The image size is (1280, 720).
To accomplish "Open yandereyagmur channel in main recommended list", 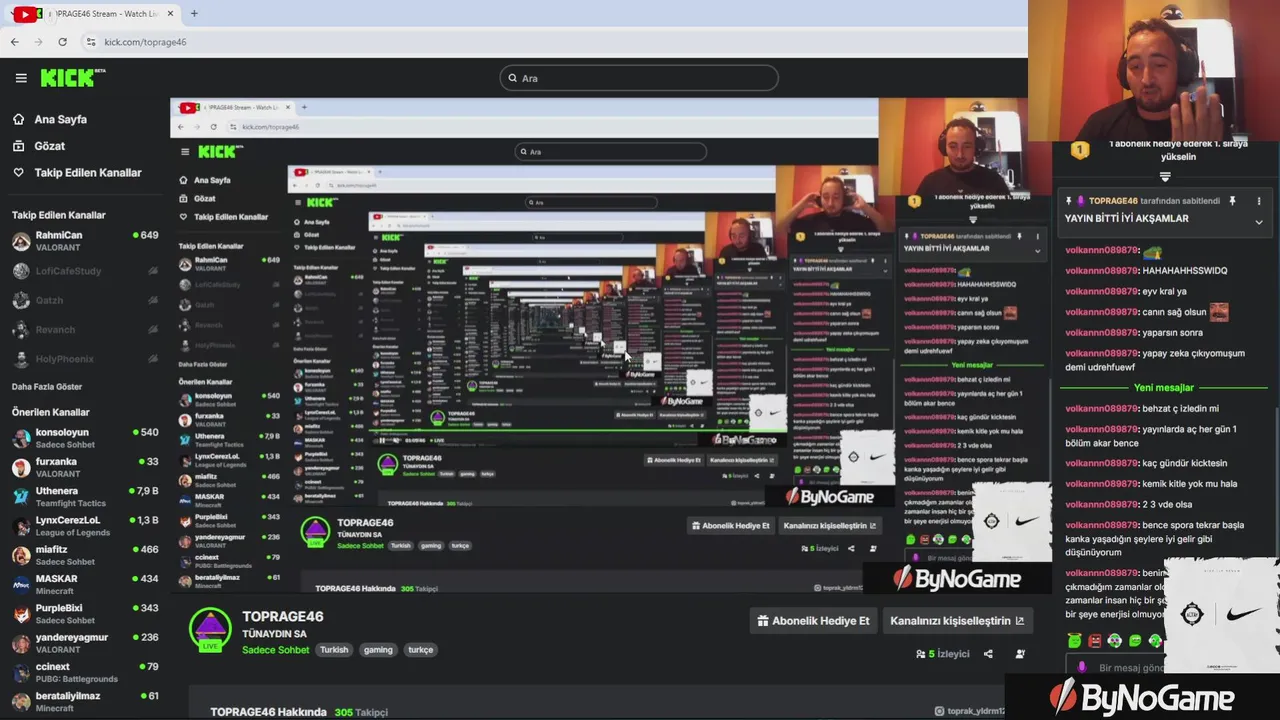I will click(x=85, y=642).
